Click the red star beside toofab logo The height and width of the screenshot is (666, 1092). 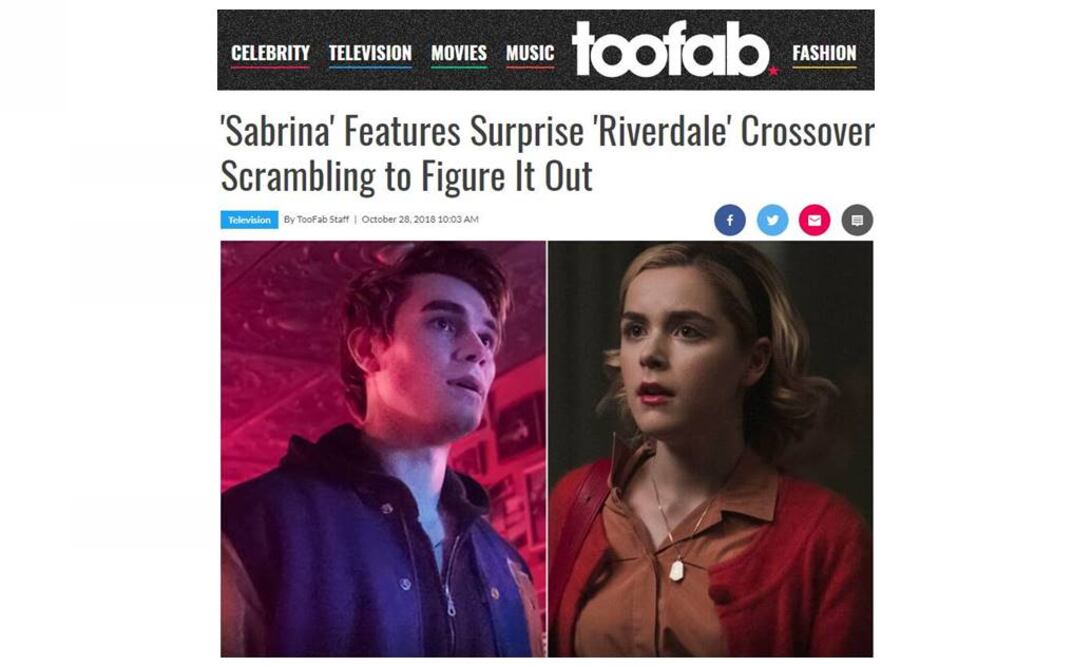pos(773,70)
